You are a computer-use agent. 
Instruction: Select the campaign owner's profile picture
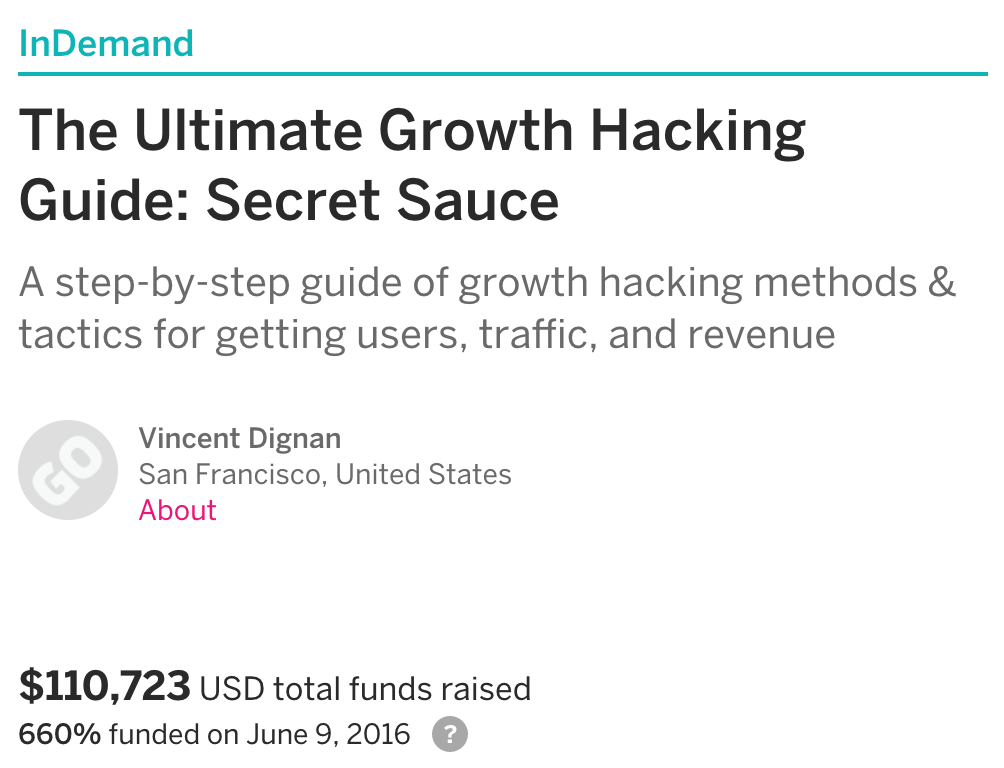tap(68, 470)
